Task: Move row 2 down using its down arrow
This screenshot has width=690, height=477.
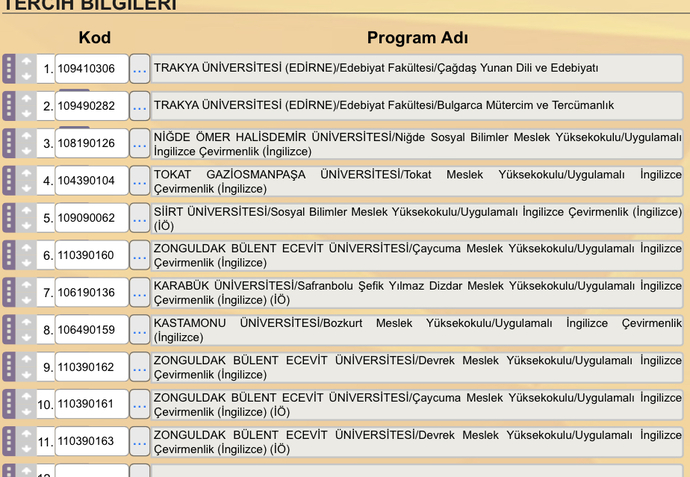Action: (x=26, y=114)
